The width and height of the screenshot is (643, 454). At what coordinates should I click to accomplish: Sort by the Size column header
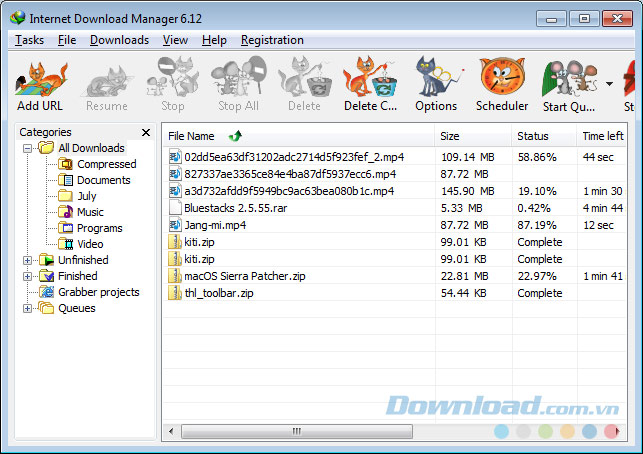coord(450,136)
